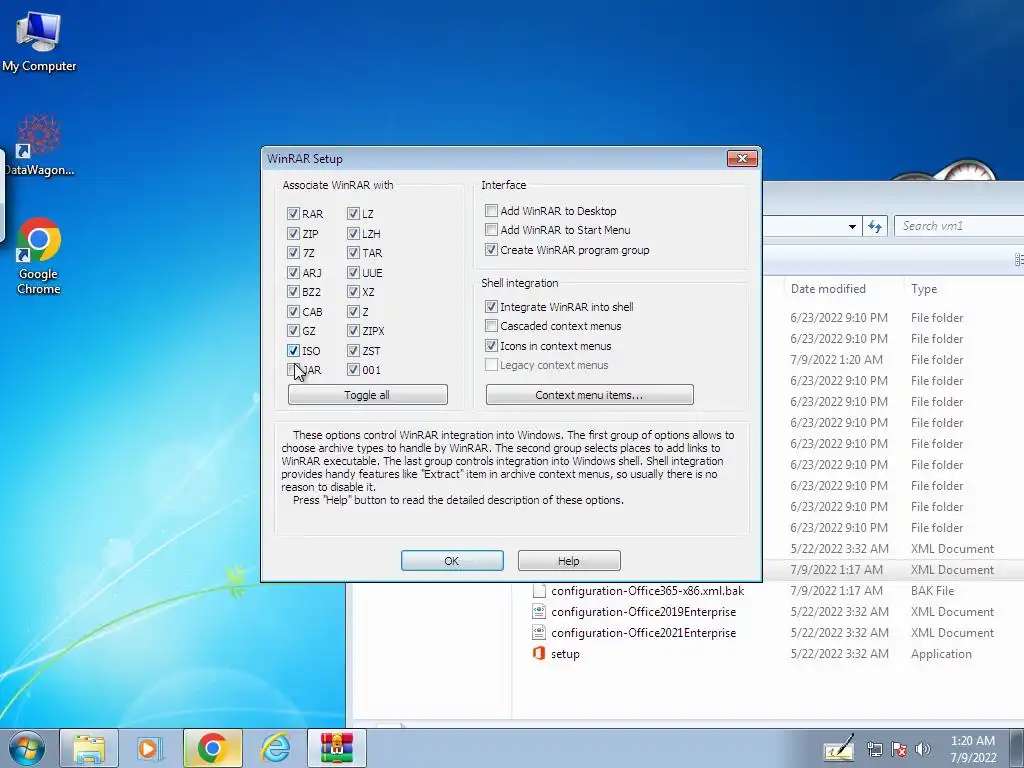Viewport: 1024px width, 768px height.
Task: Toggle the LZH association checkbox
Action: (353, 233)
